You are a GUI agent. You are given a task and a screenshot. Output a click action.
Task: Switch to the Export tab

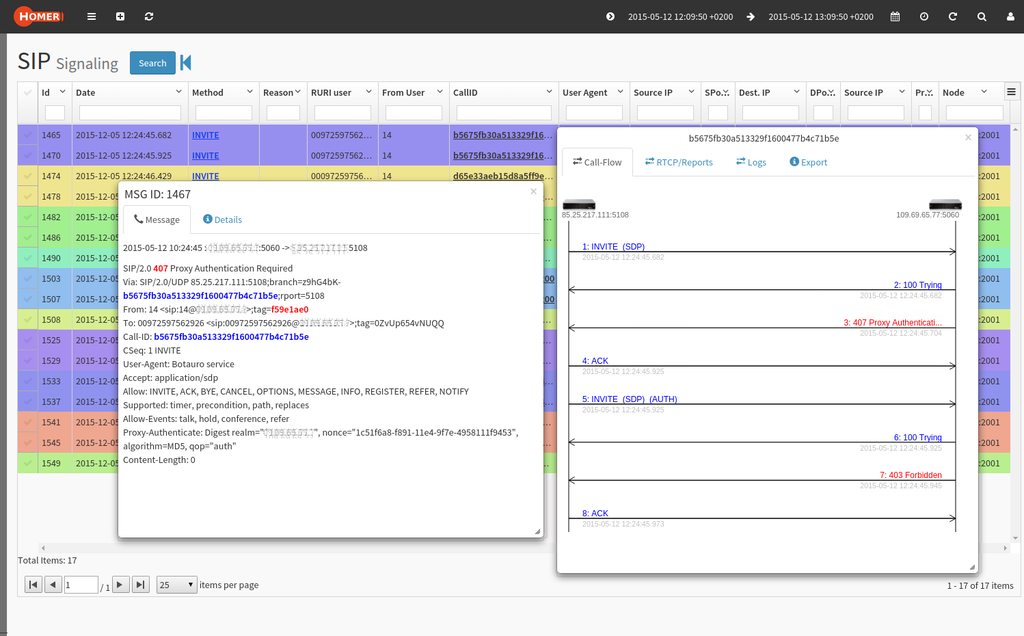pos(808,162)
